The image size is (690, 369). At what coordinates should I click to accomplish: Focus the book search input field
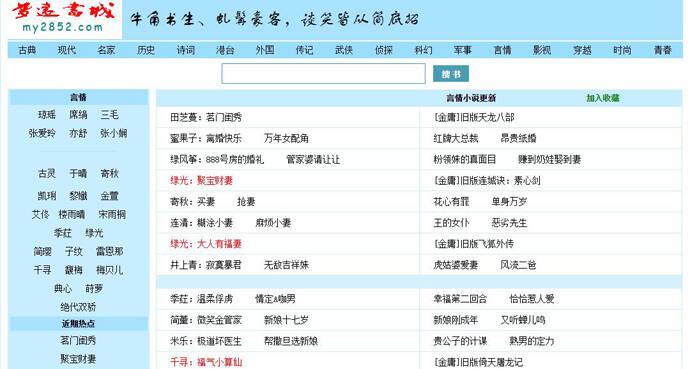click(x=323, y=73)
